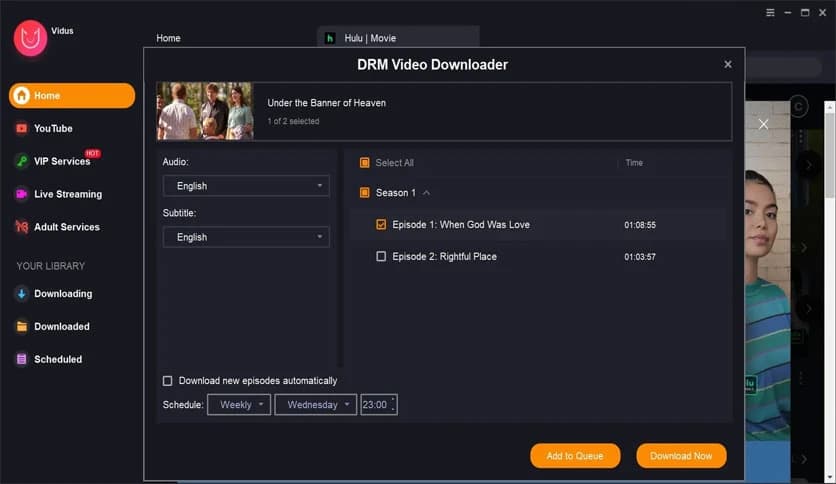Click the VIP Services key icon
The image size is (836, 484).
pyautogui.click(x=21, y=161)
